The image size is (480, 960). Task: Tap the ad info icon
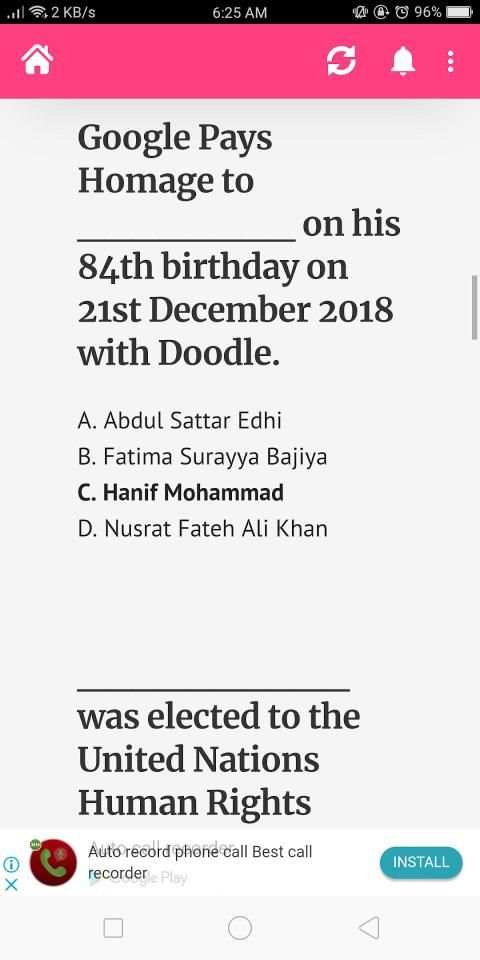pyautogui.click(x=12, y=864)
